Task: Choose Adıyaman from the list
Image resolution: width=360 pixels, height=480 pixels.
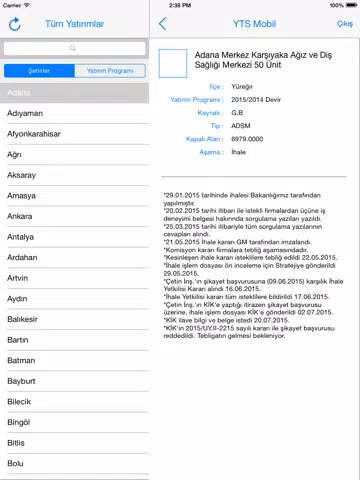Action: click(x=75, y=113)
